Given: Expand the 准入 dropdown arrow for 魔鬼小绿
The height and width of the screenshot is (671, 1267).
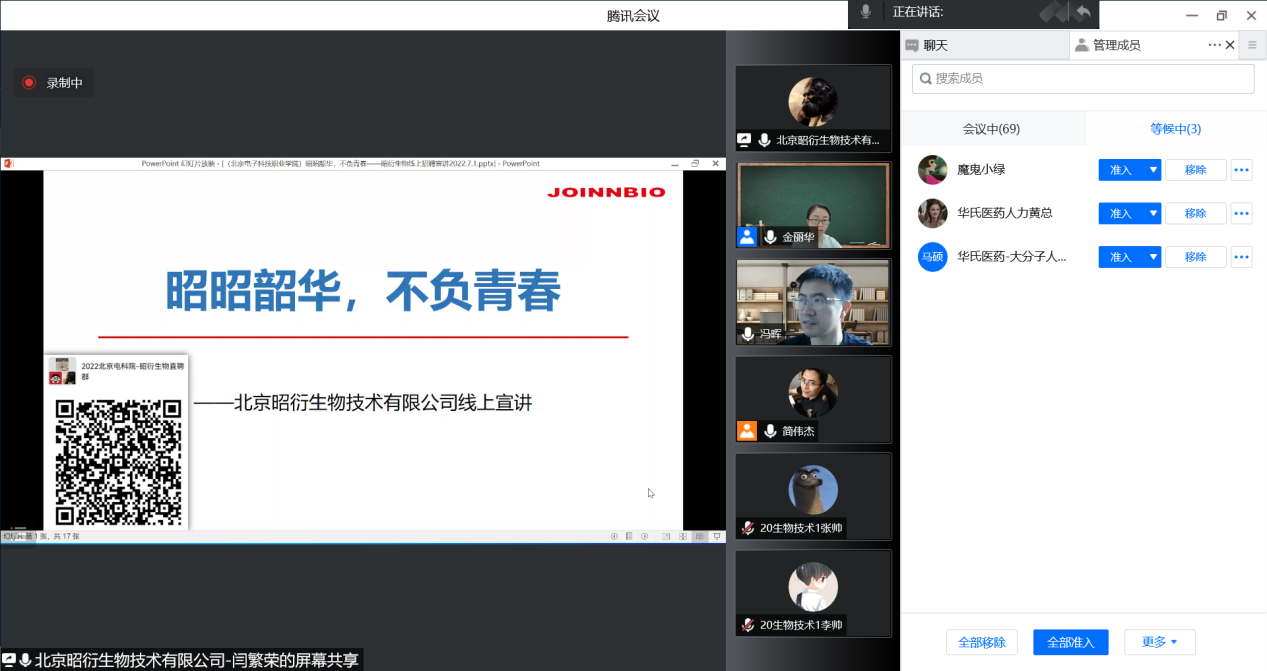Looking at the screenshot, I should [x=1153, y=170].
